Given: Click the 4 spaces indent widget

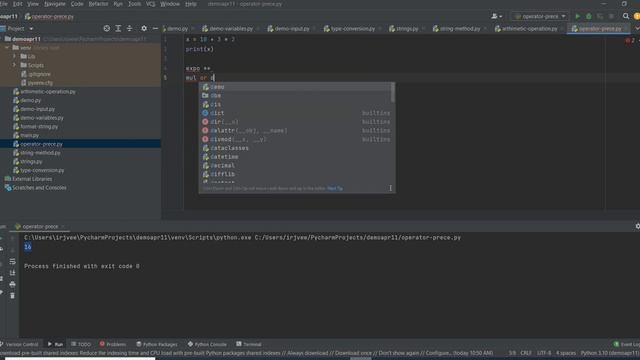Looking at the screenshot, I should click(566, 353).
